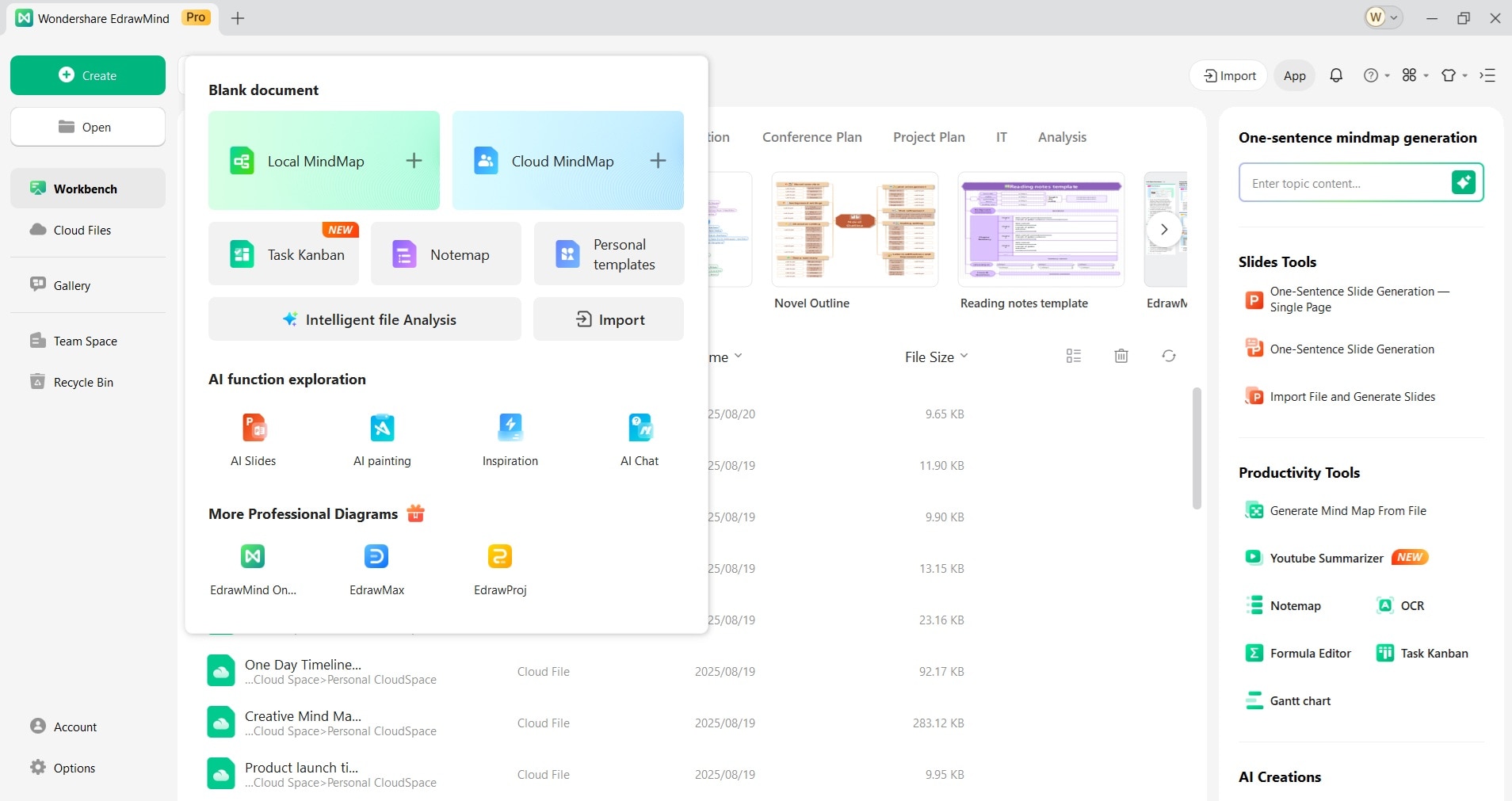Create a new Local MindMap
This screenshot has width=1512, height=801.
click(324, 161)
